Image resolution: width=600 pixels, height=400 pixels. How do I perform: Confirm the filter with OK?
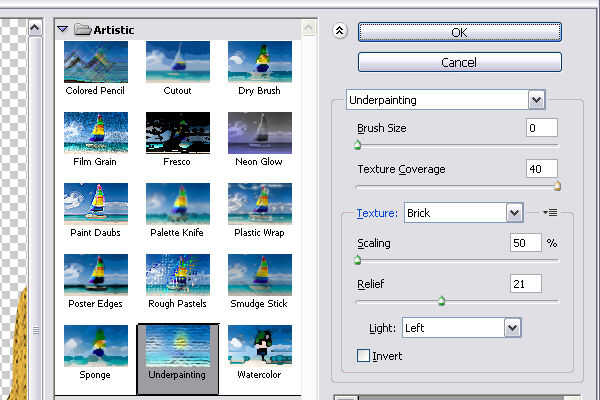[460, 32]
